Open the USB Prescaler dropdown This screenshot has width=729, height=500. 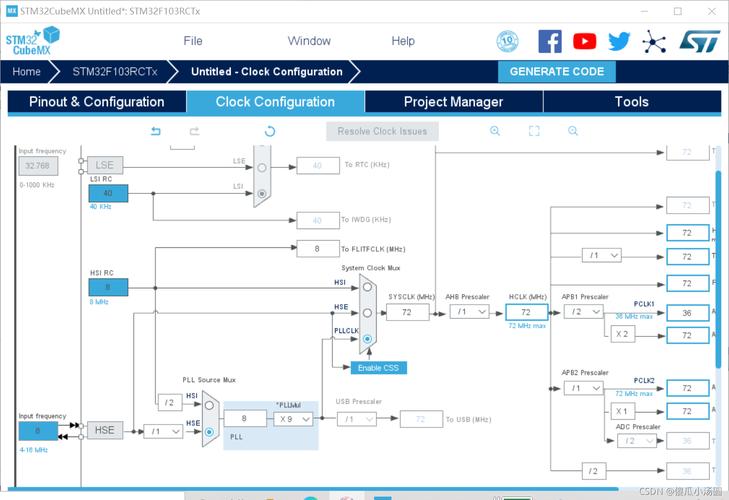click(357, 419)
